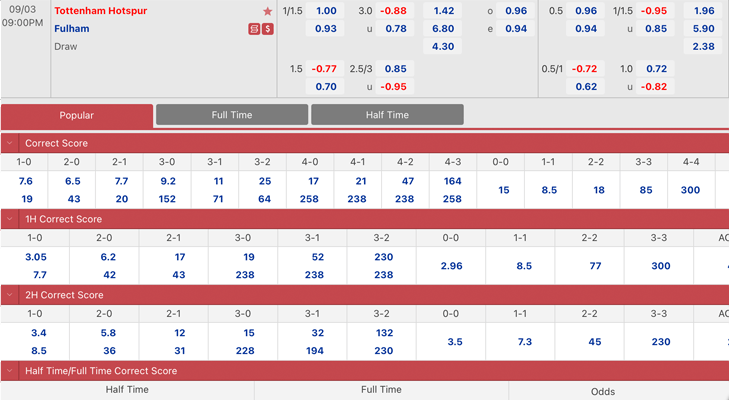
Task: Open Fulham team link
Action: 72,29
